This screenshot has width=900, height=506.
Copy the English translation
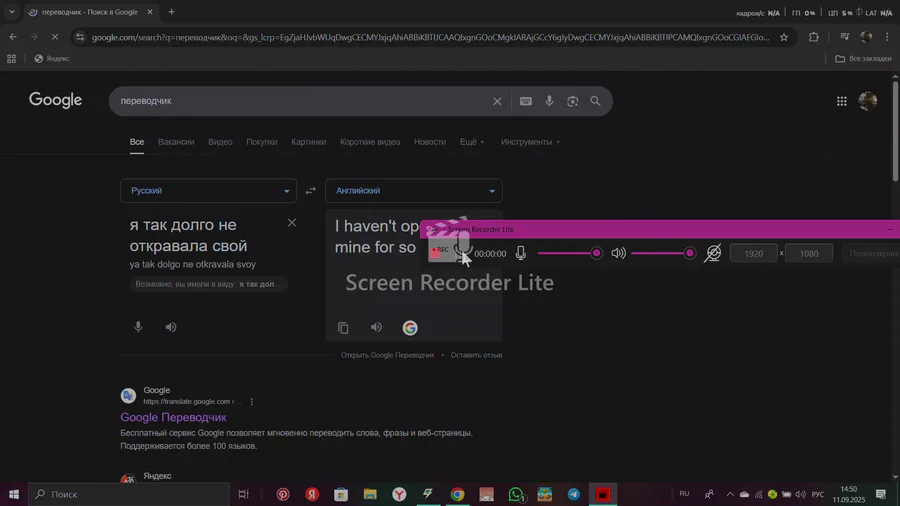tap(343, 328)
